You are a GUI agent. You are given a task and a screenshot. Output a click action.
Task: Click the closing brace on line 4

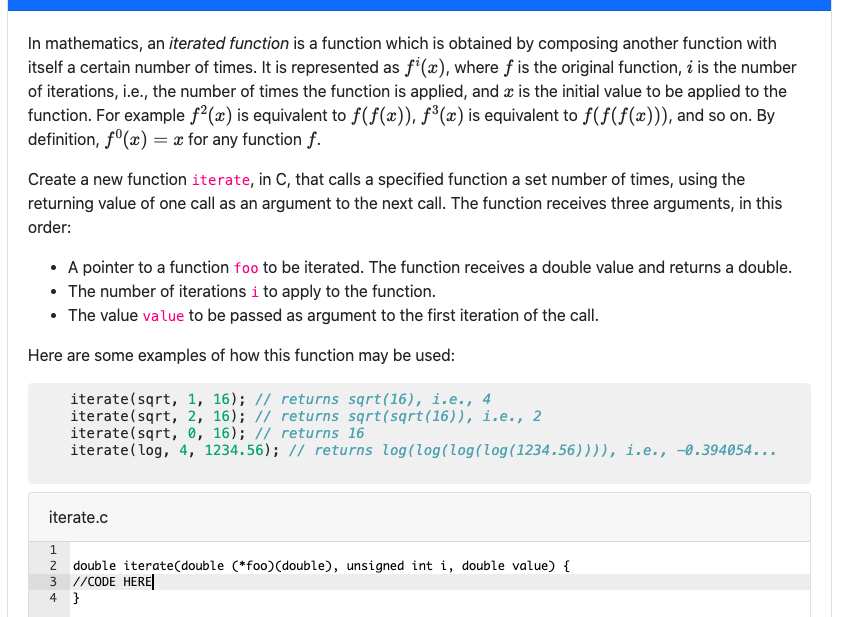pyautogui.click(x=76, y=598)
